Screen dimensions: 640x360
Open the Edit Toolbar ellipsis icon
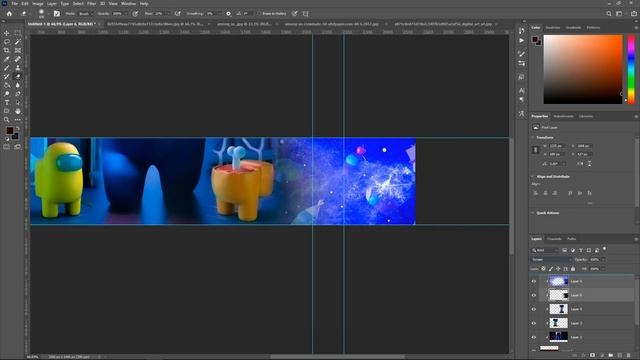(x=18, y=120)
